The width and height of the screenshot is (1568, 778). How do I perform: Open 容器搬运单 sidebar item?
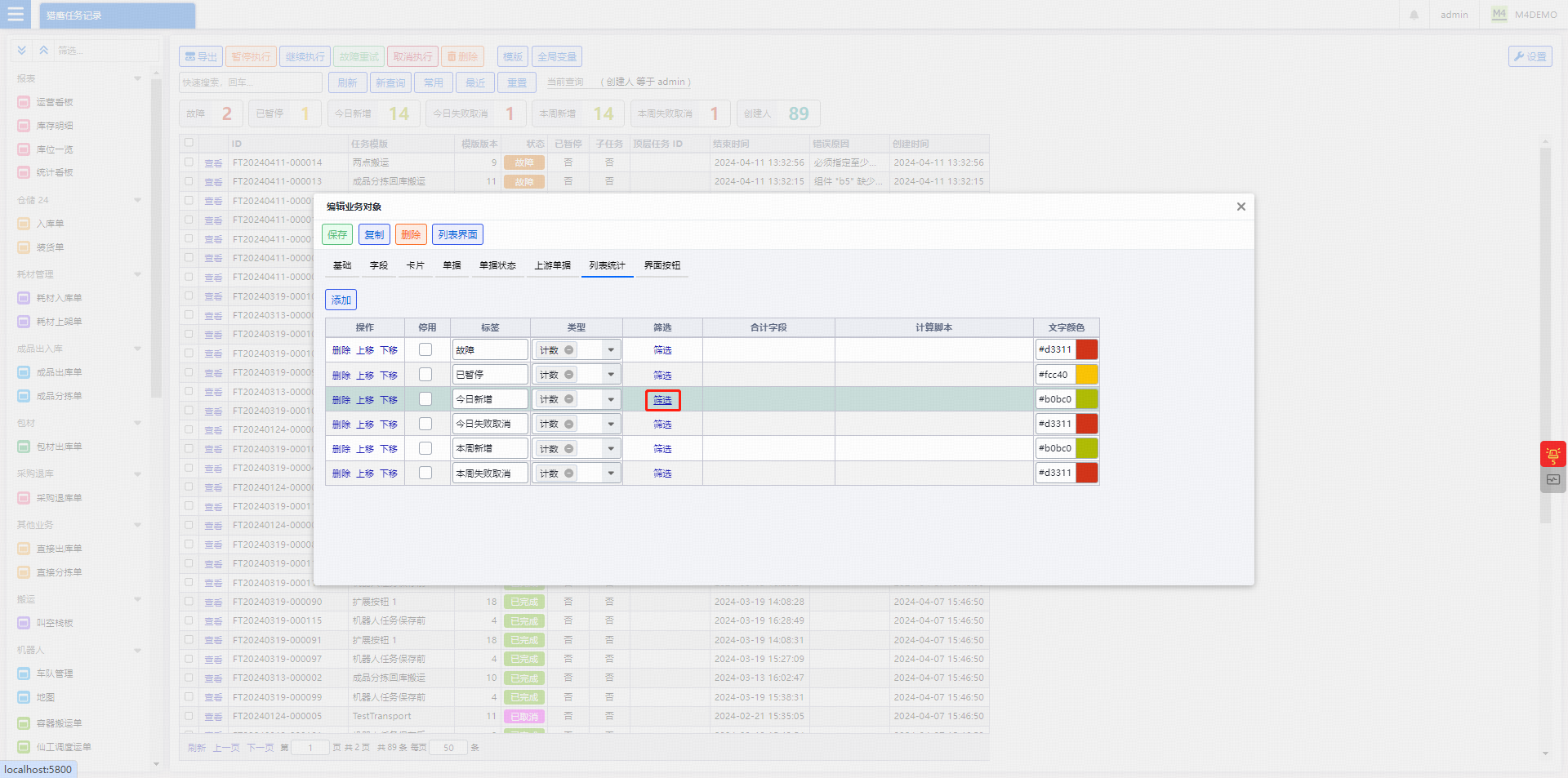[59, 723]
